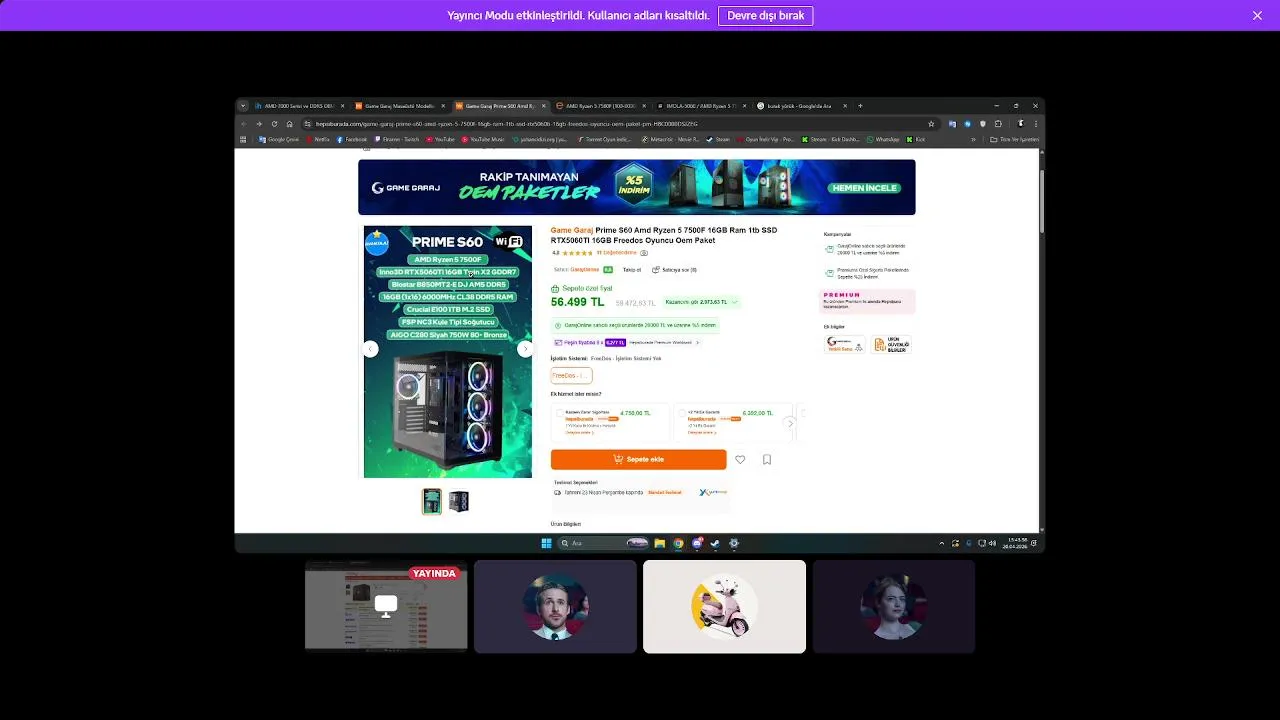Image resolution: width=1280 pixels, height=720 pixels.
Task: Open Chrome from the taskbar
Action: point(678,543)
